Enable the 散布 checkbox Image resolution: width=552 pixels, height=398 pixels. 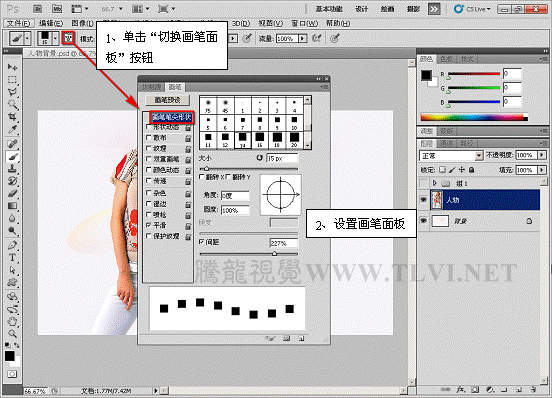[149, 138]
